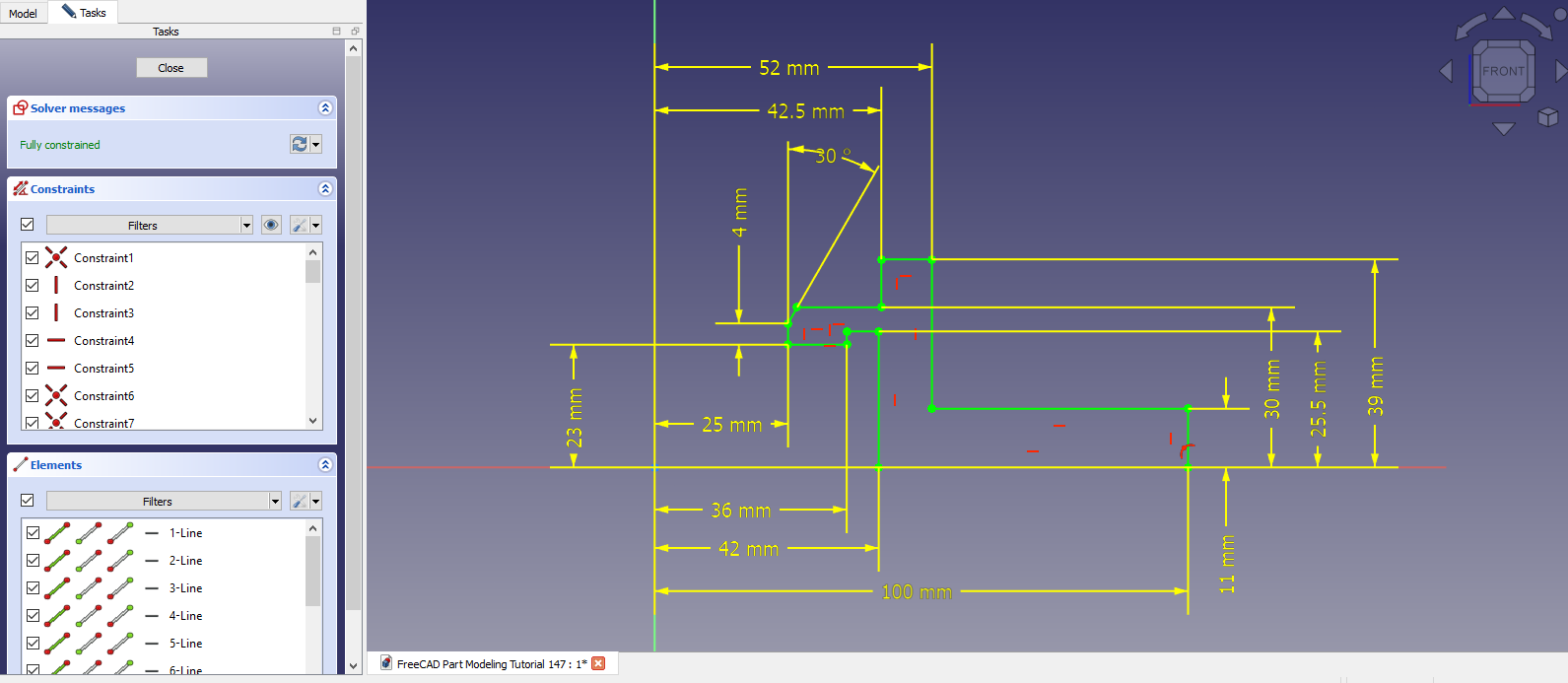The height and width of the screenshot is (683, 1568).
Task: Collapse the Solver messages section
Action: (325, 108)
